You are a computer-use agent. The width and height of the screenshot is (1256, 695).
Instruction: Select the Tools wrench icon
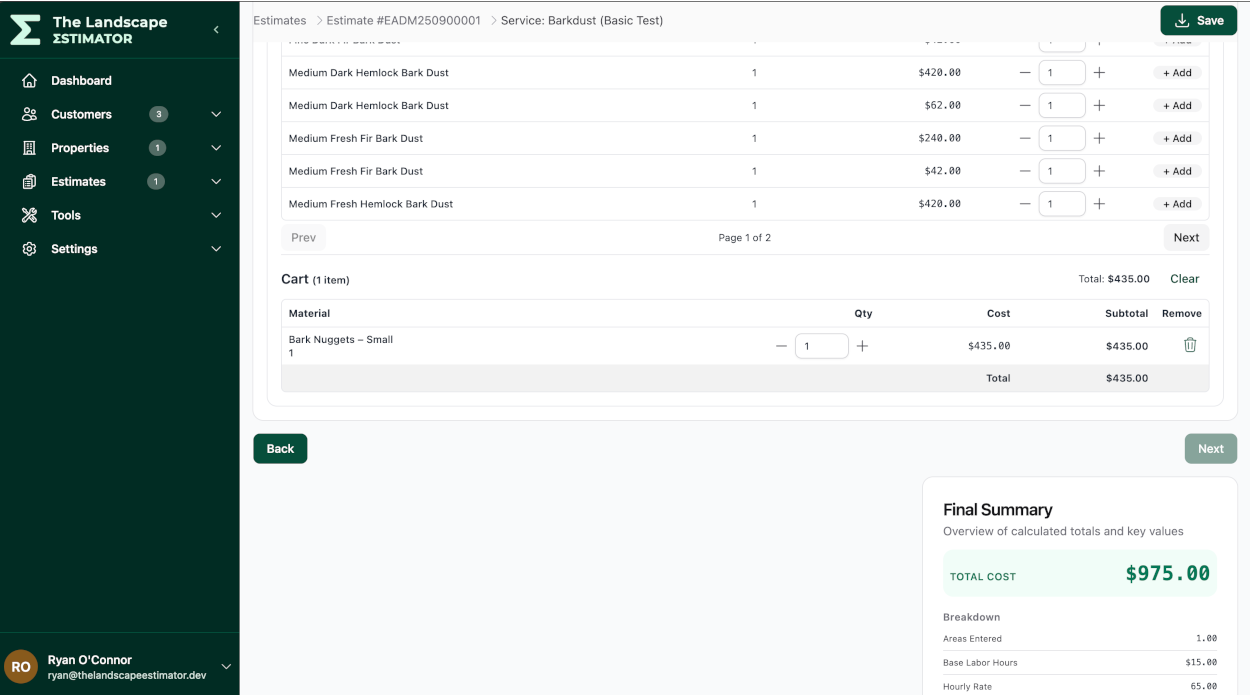click(x=31, y=215)
